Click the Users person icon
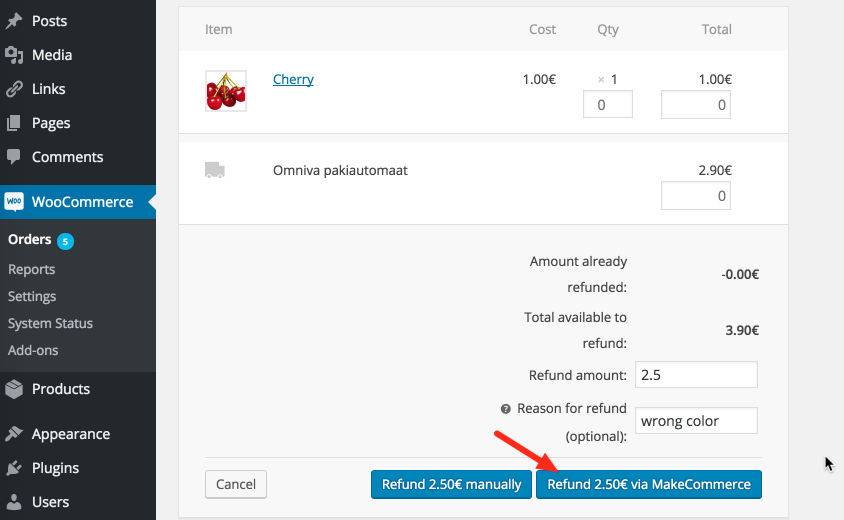Image resolution: width=844 pixels, height=520 pixels. point(14,502)
